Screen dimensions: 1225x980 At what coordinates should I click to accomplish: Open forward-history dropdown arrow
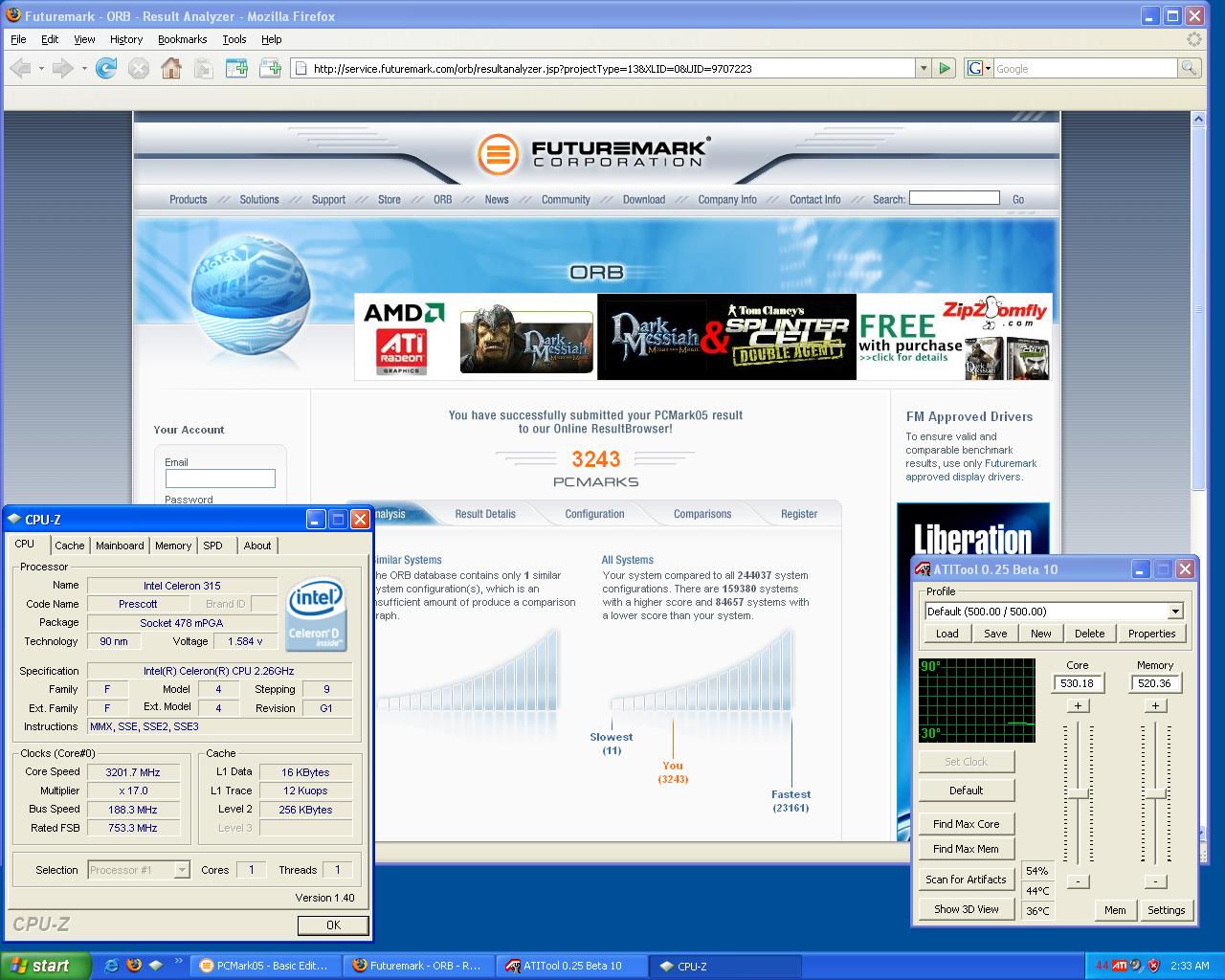84,69
